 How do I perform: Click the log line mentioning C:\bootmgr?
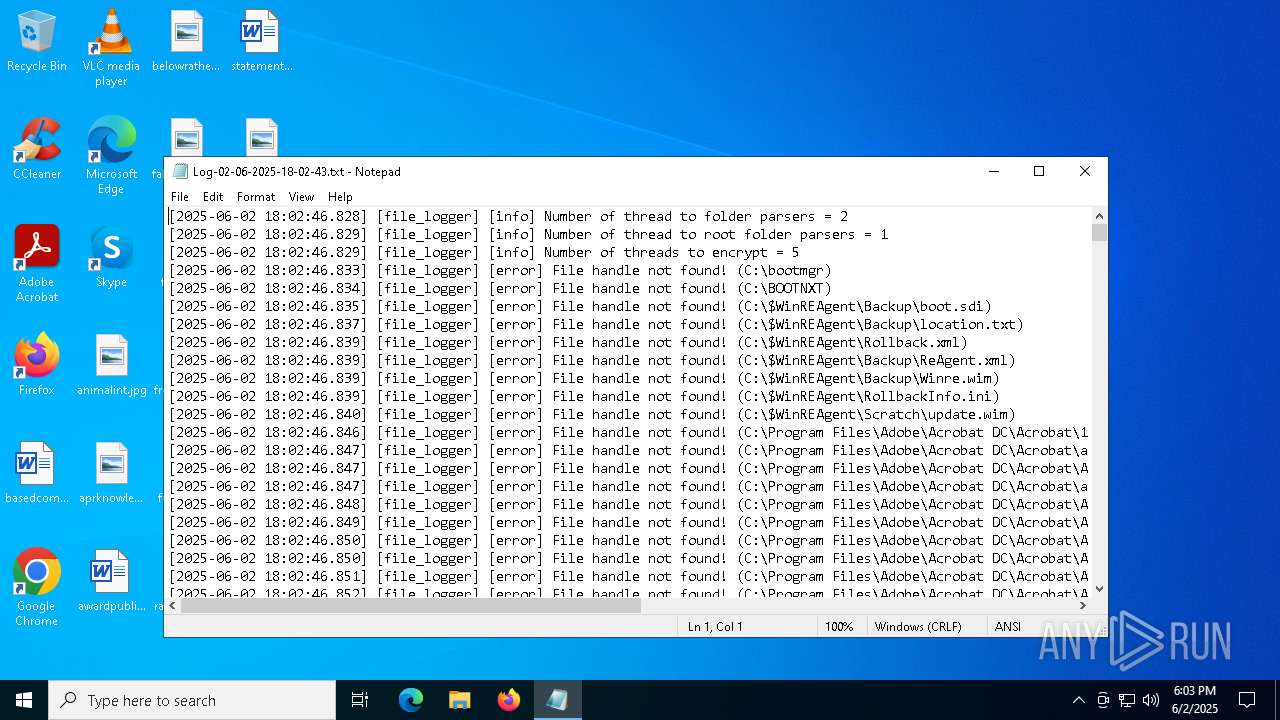(500, 270)
